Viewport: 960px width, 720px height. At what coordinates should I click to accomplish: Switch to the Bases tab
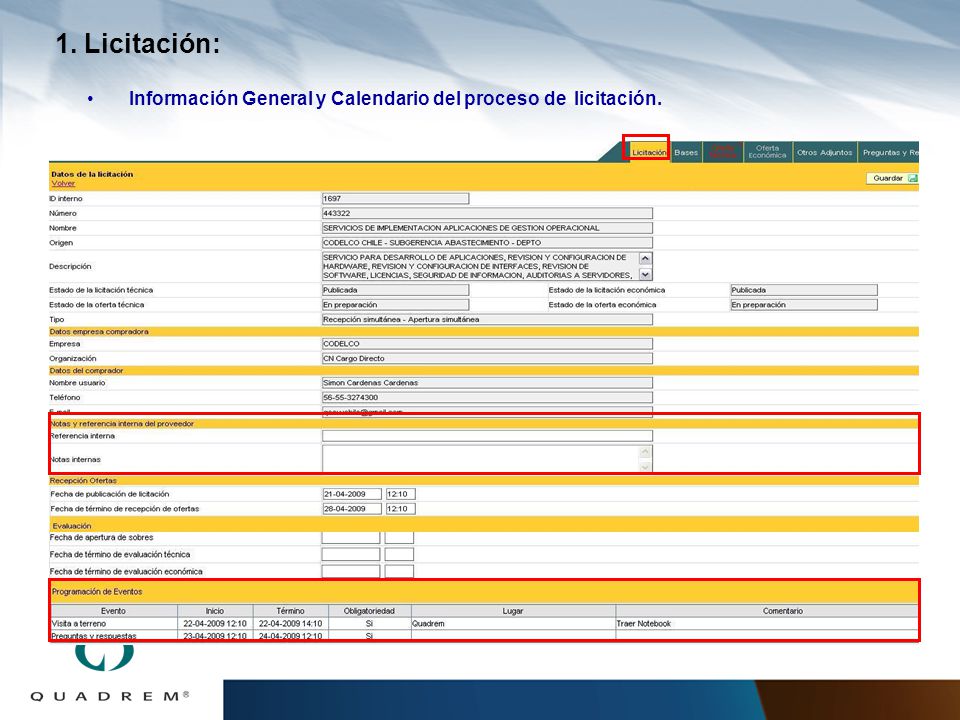pyautogui.click(x=686, y=152)
